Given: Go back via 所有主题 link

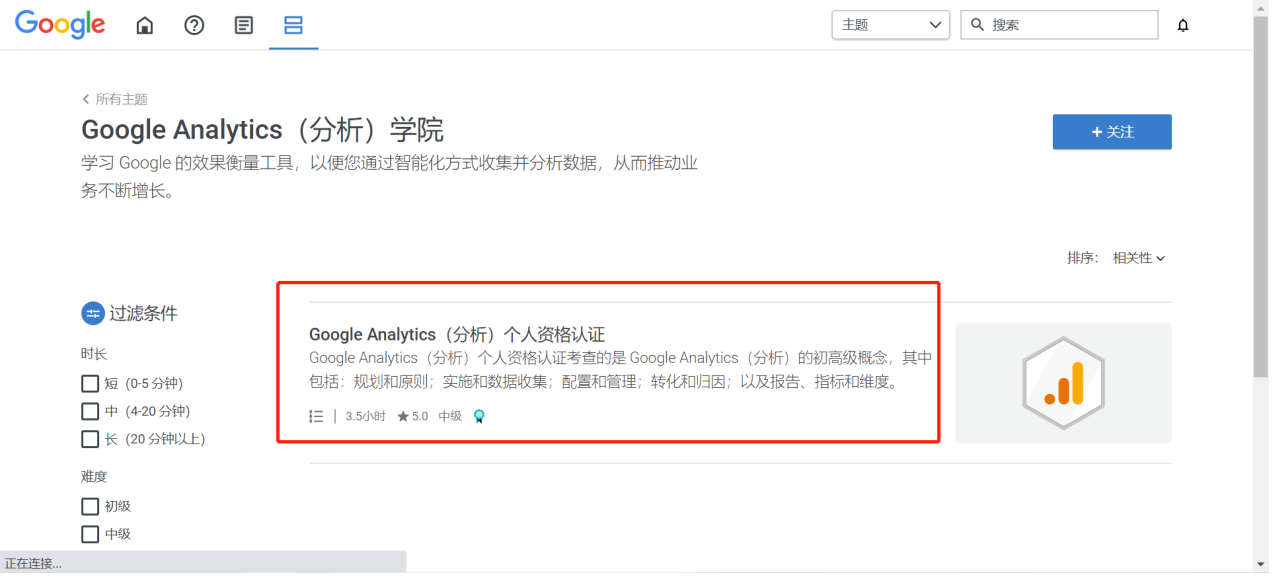Looking at the screenshot, I should pyautogui.click(x=115, y=99).
